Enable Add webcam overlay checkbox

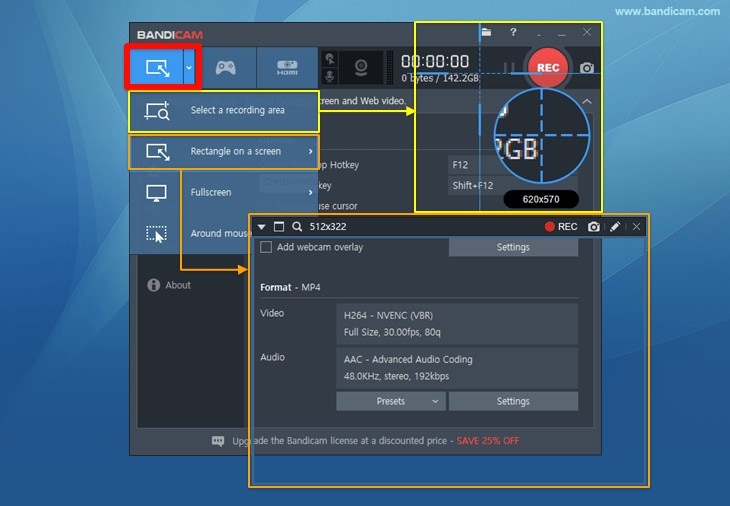coord(266,247)
